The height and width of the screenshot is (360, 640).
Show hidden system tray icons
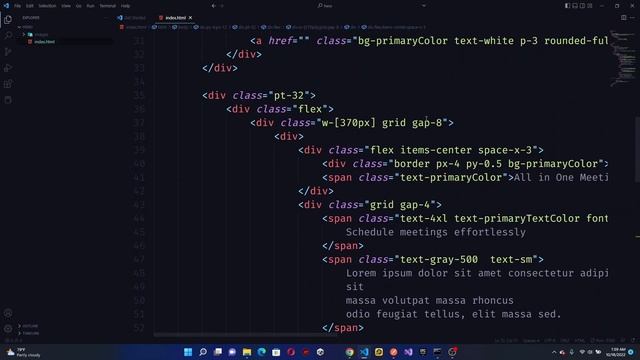[x=554, y=352]
